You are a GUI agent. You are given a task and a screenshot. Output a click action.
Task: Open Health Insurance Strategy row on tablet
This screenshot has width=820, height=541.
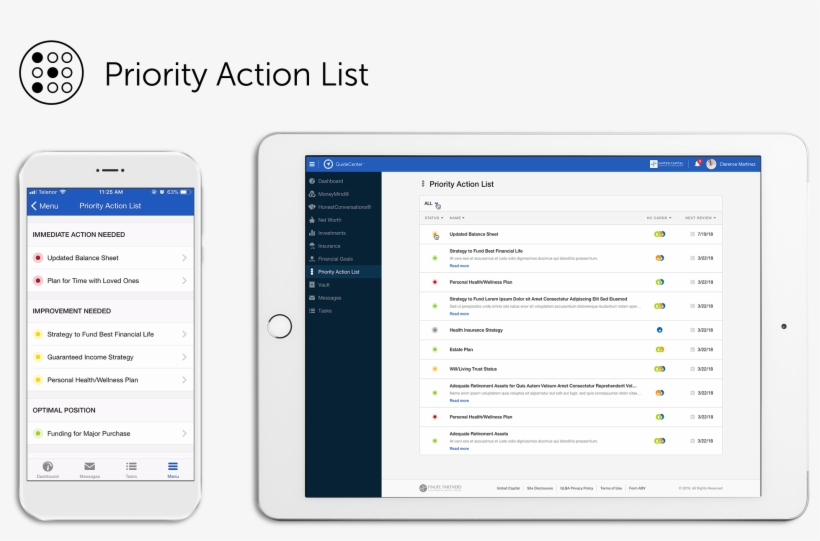click(x=571, y=330)
